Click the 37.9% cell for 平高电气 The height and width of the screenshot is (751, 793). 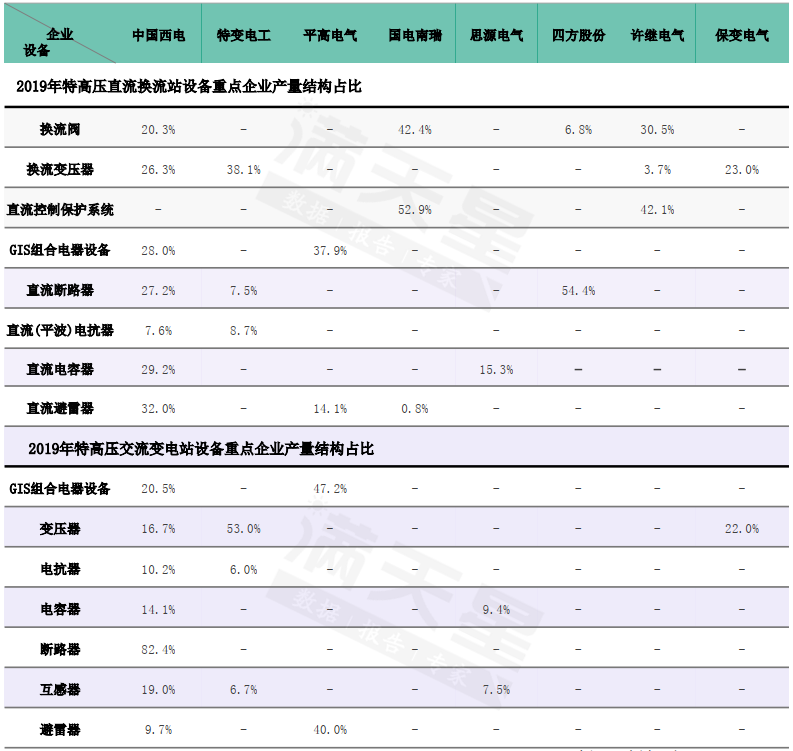click(x=330, y=251)
